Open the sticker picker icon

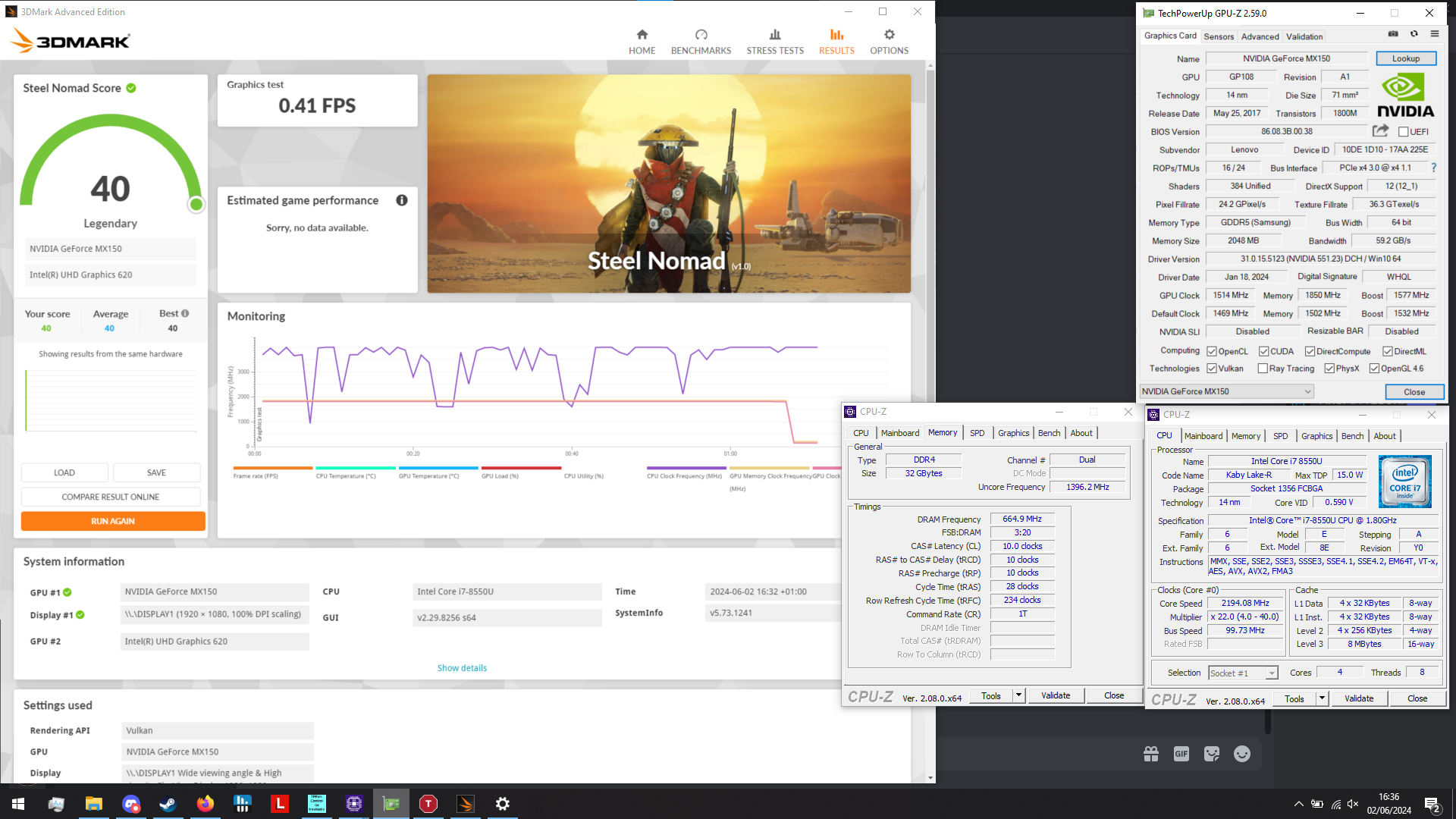click(x=1212, y=754)
